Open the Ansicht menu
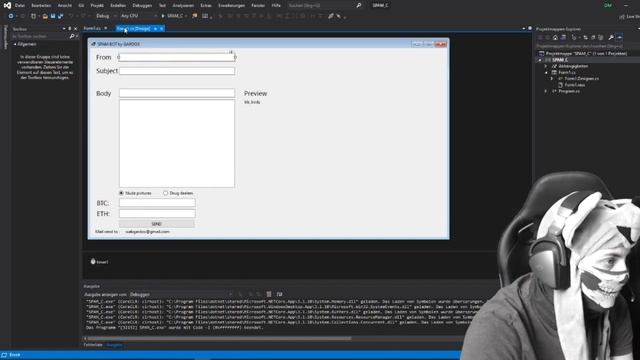Screen dimensions: 640x360 point(64,5)
